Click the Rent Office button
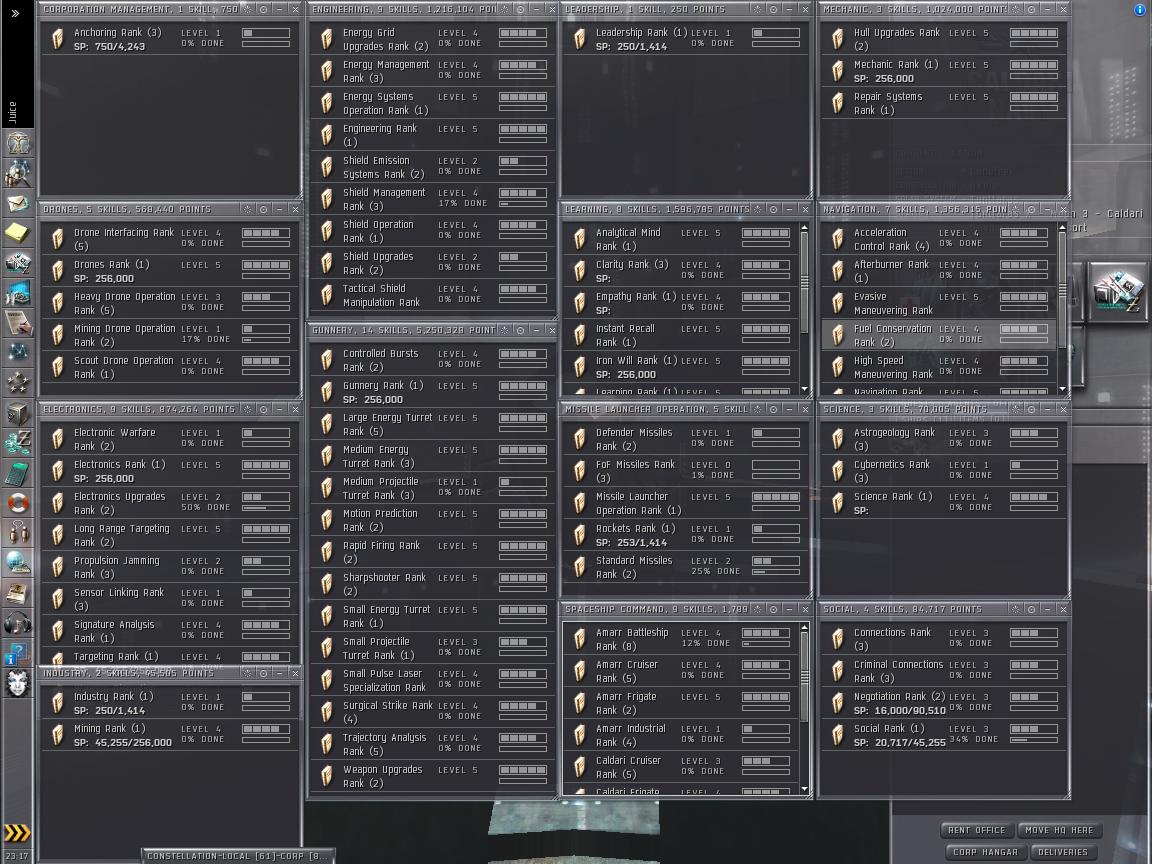Viewport: 1152px width, 864px height. (x=976, y=830)
